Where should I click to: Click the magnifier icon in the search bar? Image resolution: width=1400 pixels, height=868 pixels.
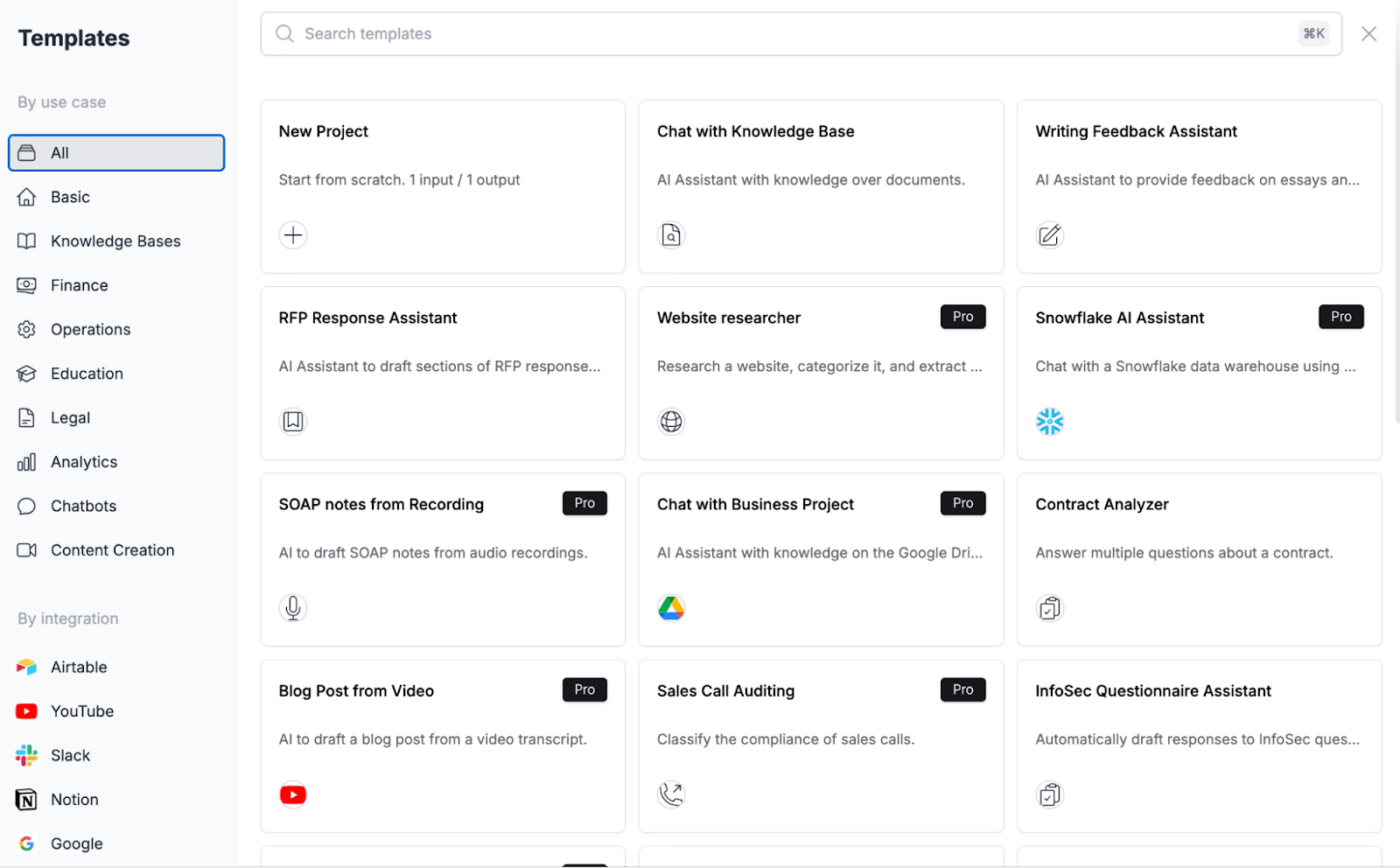pos(284,33)
